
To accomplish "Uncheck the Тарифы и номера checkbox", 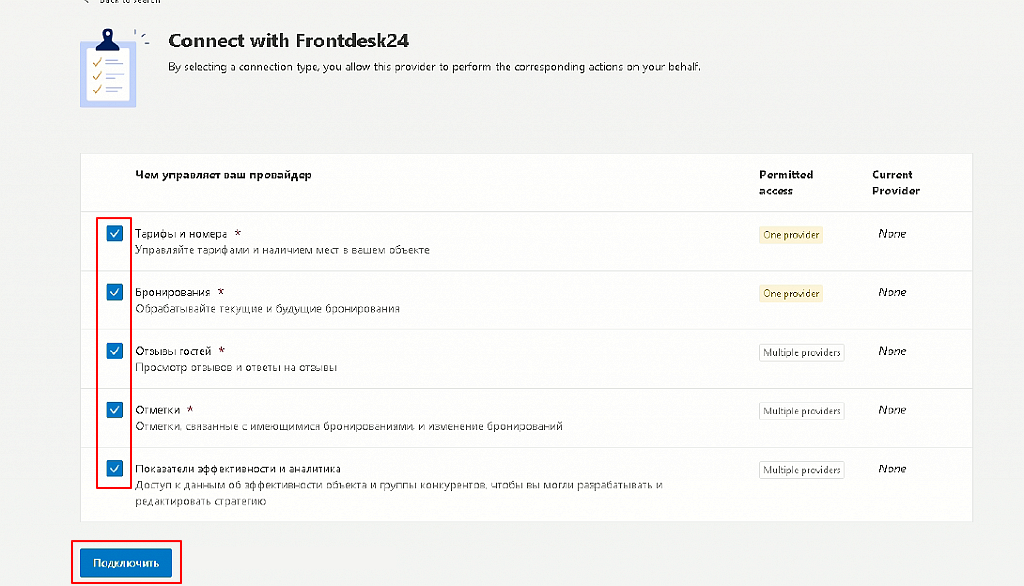I will 114,233.
